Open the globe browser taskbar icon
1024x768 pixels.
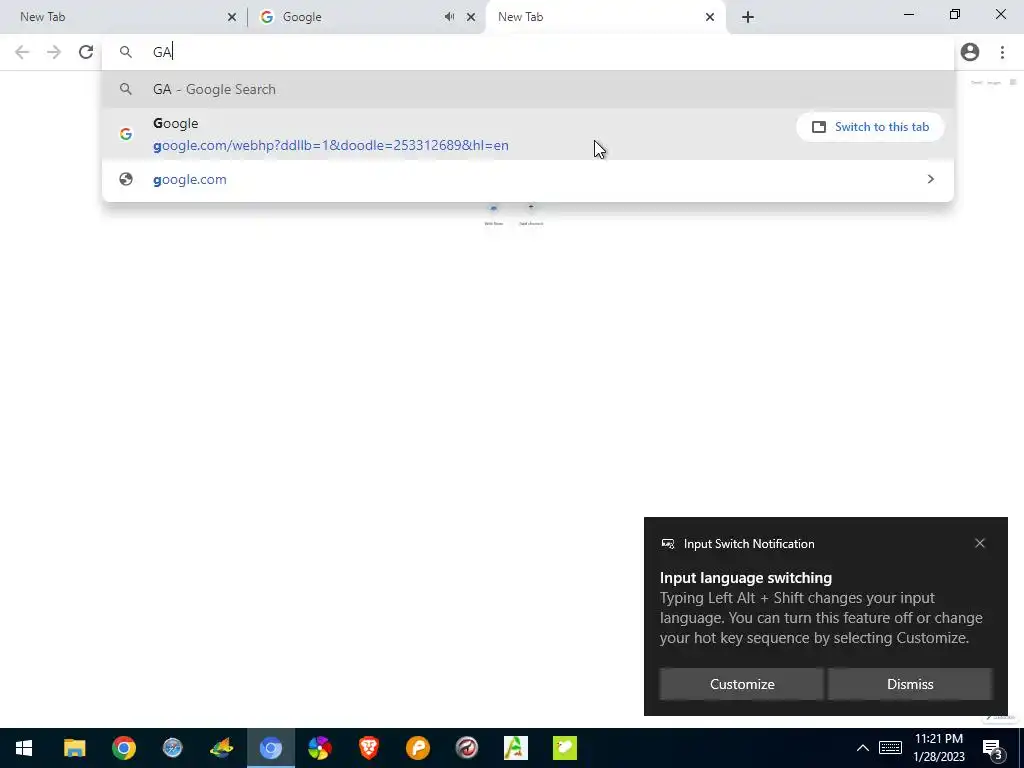pyautogui.click(x=172, y=748)
